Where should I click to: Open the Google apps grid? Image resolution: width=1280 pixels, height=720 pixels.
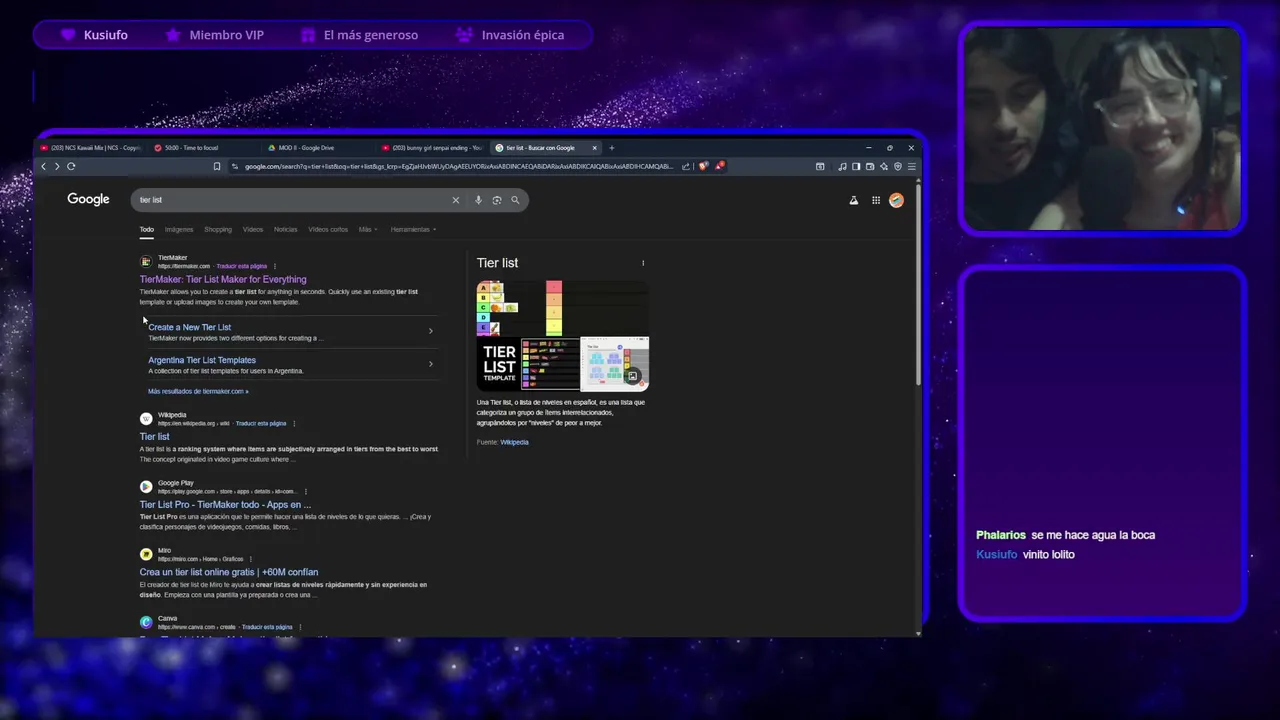tap(876, 200)
